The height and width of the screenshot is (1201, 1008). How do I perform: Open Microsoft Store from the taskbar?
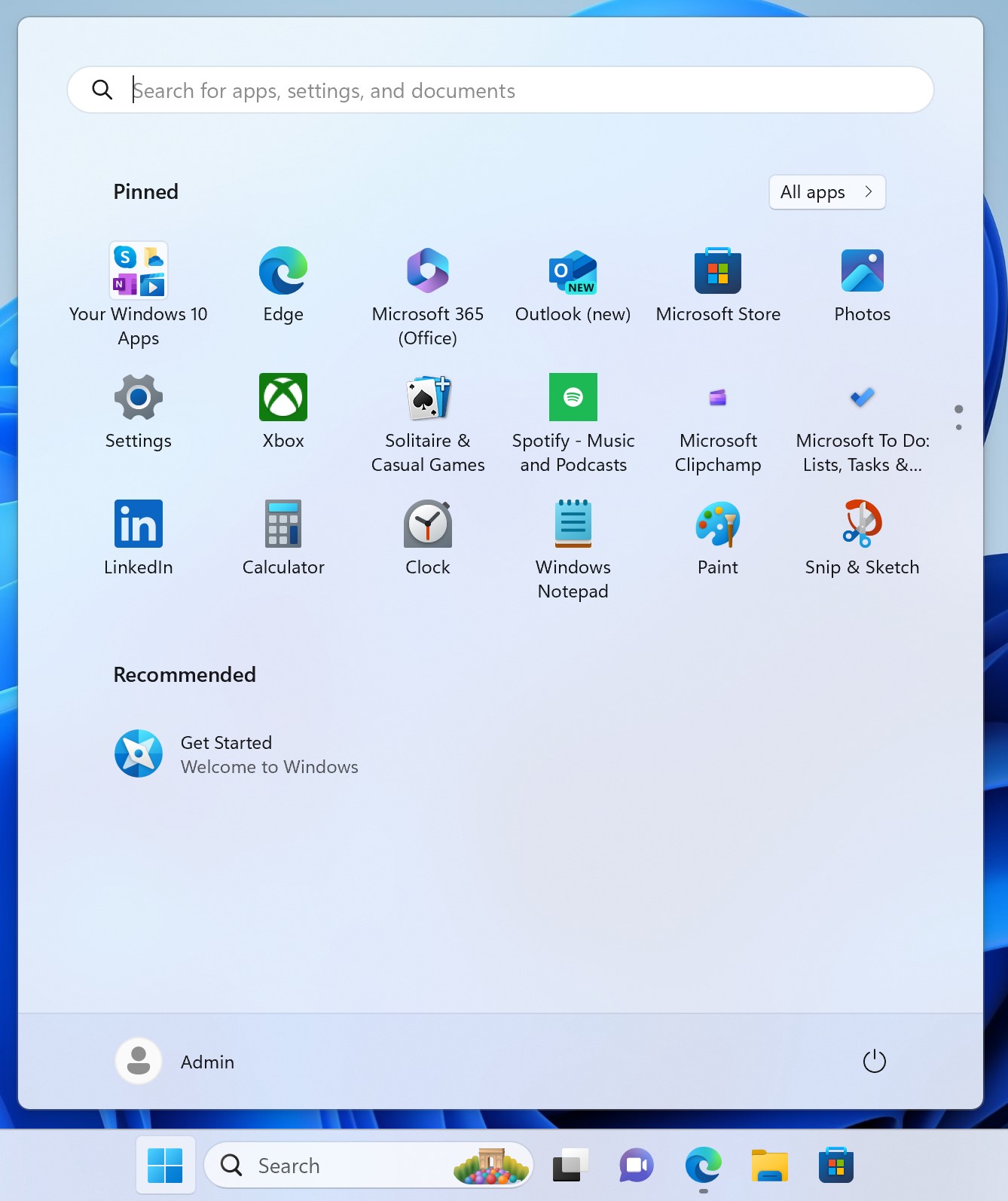[x=836, y=1166]
